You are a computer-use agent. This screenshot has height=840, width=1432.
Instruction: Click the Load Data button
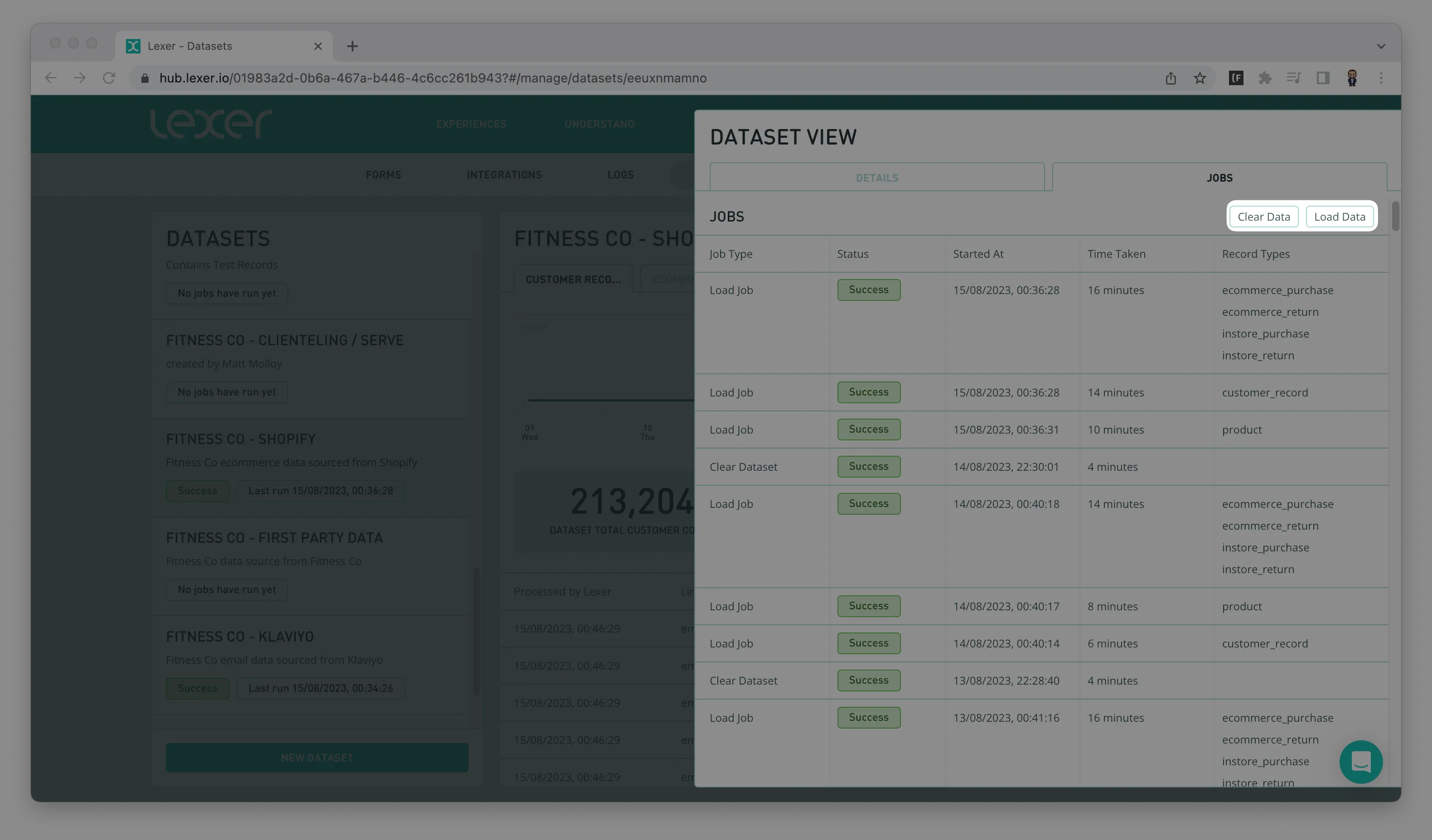tap(1340, 217)
